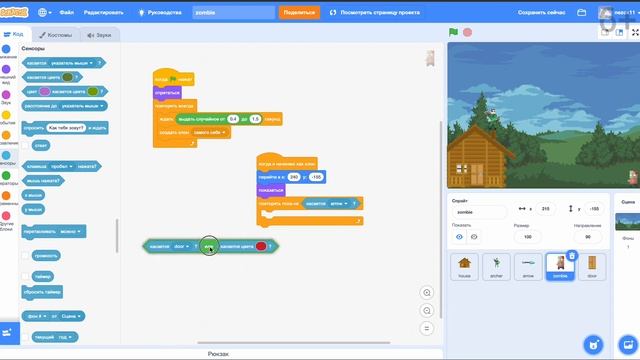The height and width of the screenshot is (360, 640).
Task: Enter fullscreen stage mode
Action: coord(635,33)
